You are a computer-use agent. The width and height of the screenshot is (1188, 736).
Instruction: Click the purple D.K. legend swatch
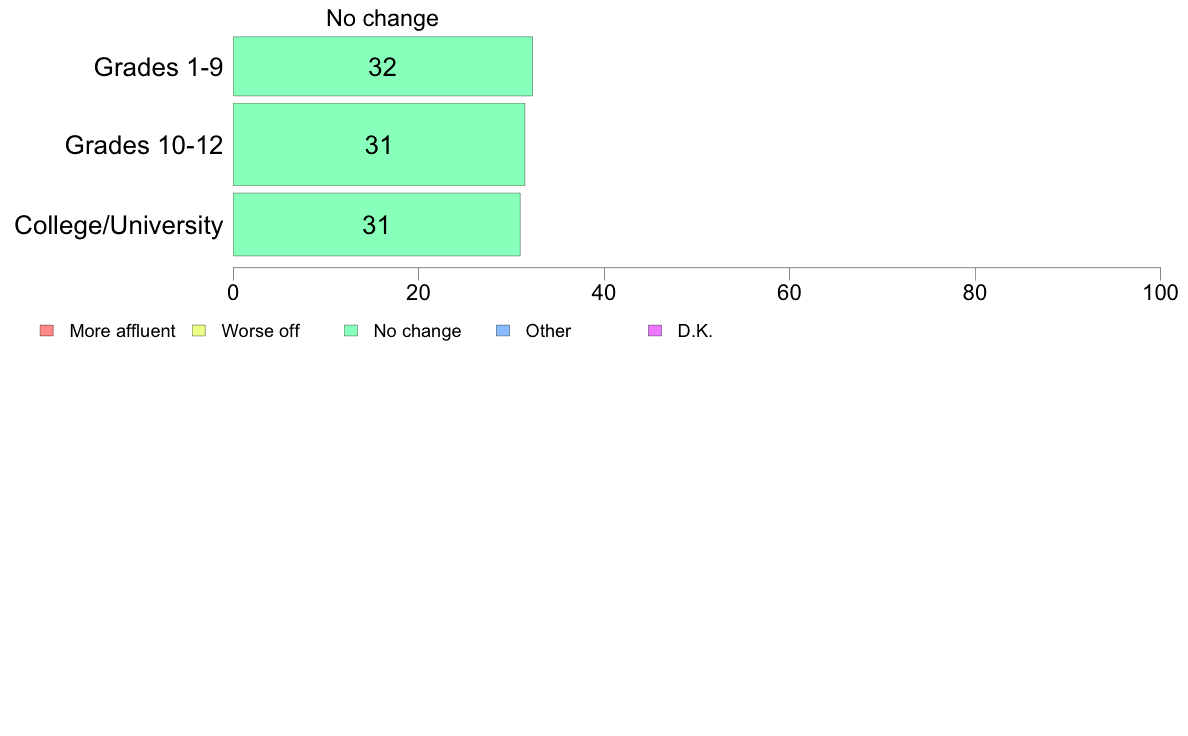(x=655, y=330)
